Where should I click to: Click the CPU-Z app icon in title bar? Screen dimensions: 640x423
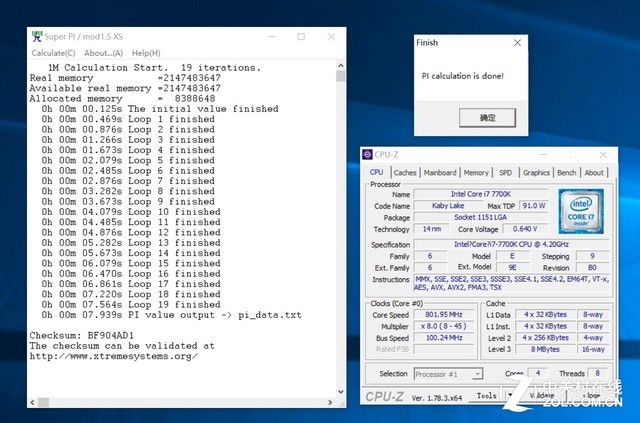click(367, 154)
